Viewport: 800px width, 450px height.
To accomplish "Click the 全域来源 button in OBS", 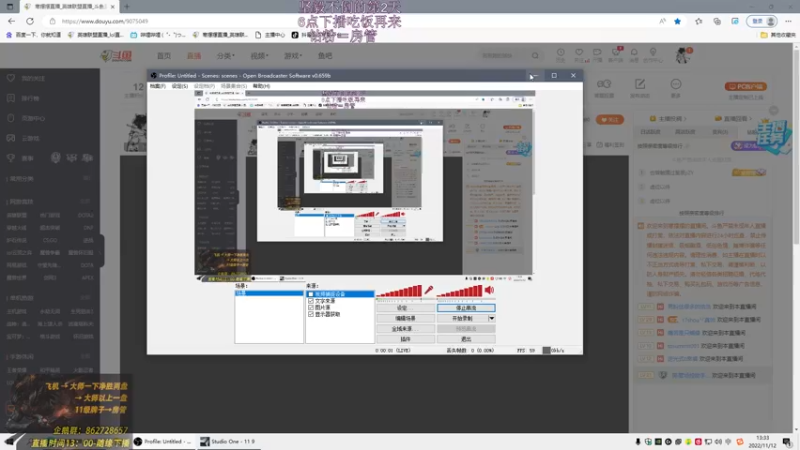I will point(405,329).
